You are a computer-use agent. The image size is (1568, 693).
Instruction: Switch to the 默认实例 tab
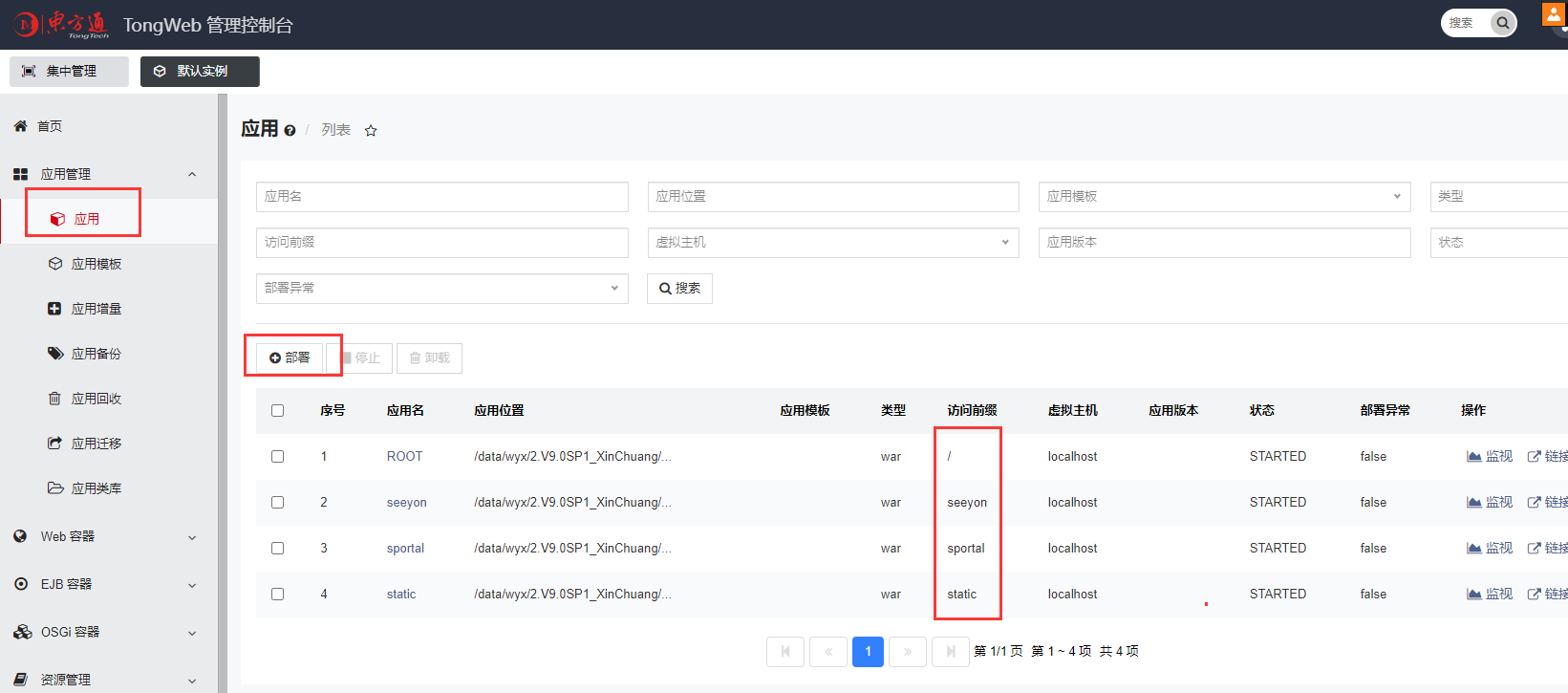(200, 72)
